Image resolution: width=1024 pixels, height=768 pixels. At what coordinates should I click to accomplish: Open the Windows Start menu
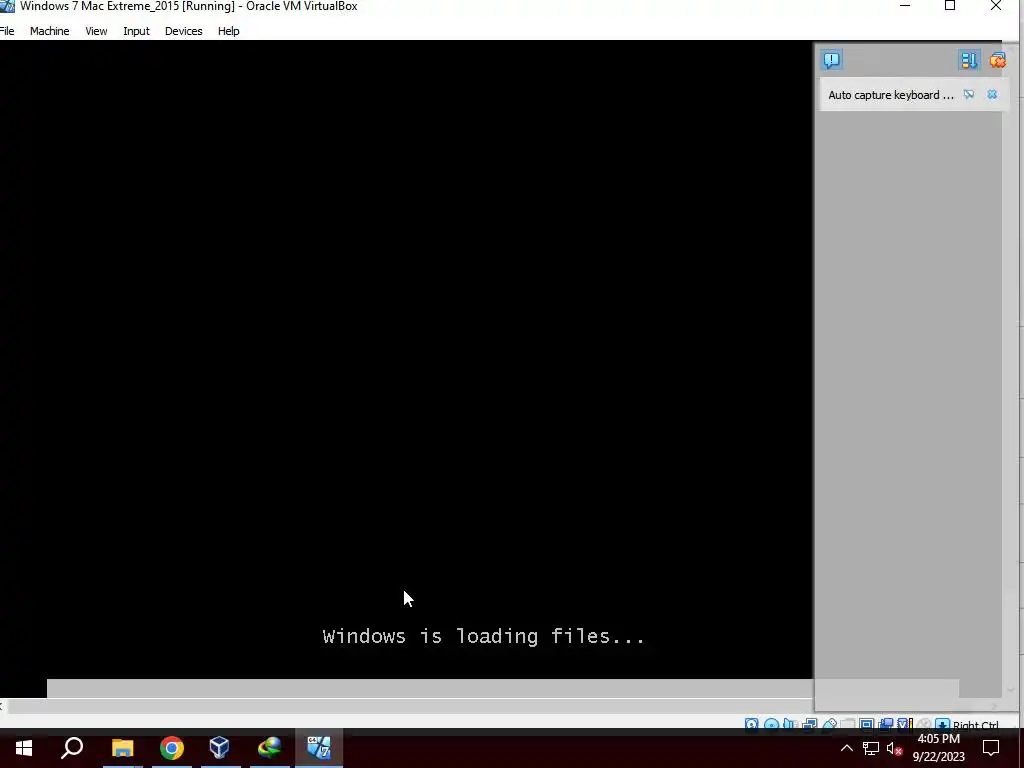pos(24,748)
